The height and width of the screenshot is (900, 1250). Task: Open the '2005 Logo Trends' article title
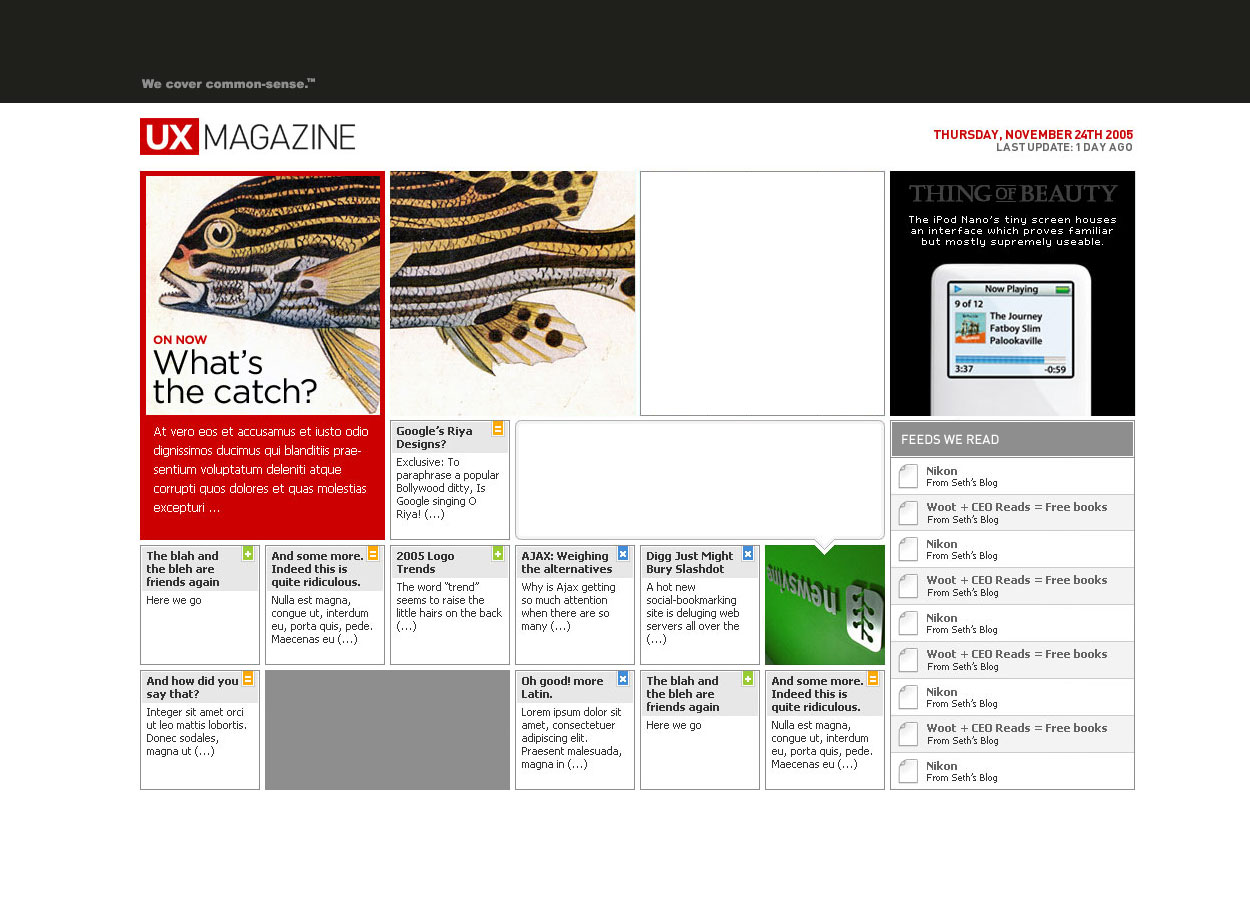[425, 562]
